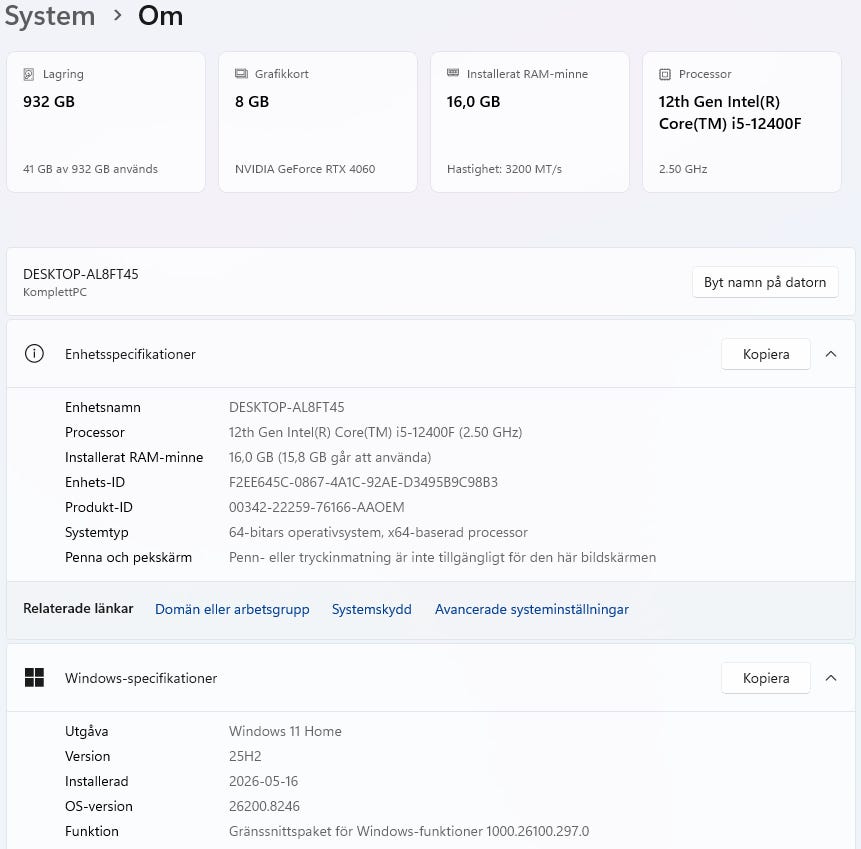Click the info icon beside Enhetsspecifikationer
861x849 pixels.
pyautogui.click(x=34, y=354)
